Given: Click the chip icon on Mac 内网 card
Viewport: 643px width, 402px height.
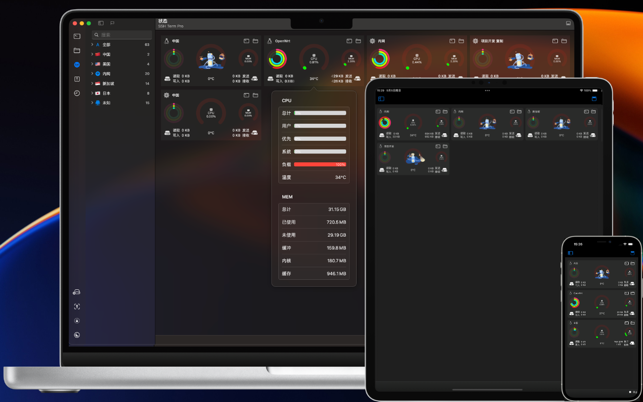Looking at the screenshot, I should 372,41.
